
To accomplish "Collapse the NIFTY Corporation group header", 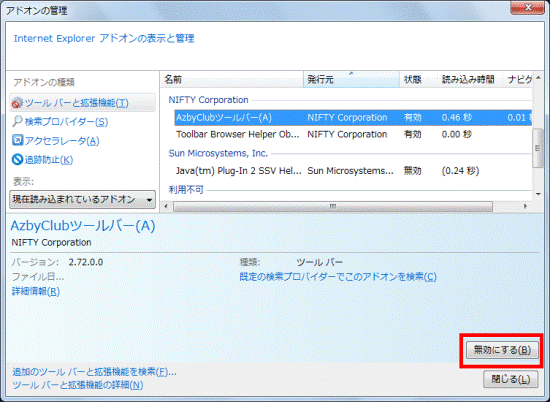I will click(208, 100).
